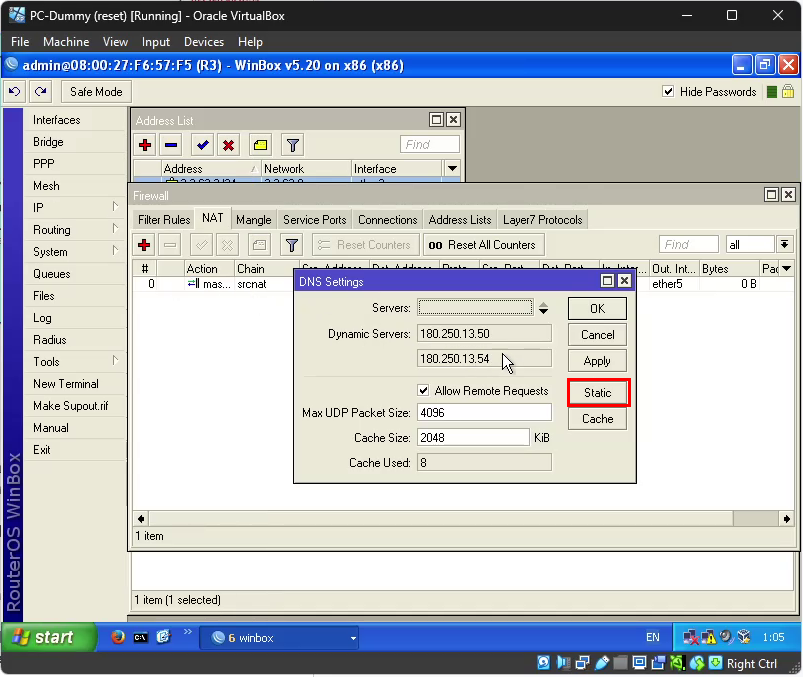The height and width of the screenshot is (677, 803).
Task: Open filter funnel in Firewall window
Action: click(x=292, y=245)
